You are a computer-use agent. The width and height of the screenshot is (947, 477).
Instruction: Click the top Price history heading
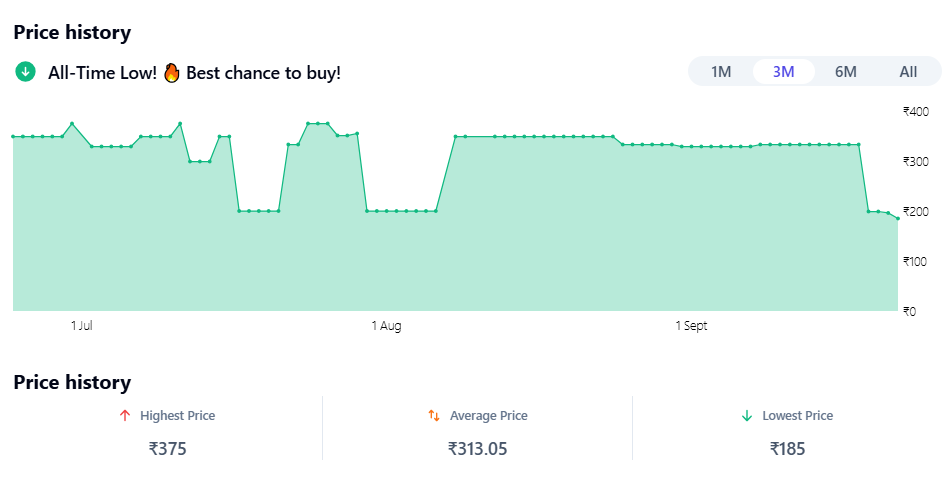click(x=72, y=32)
